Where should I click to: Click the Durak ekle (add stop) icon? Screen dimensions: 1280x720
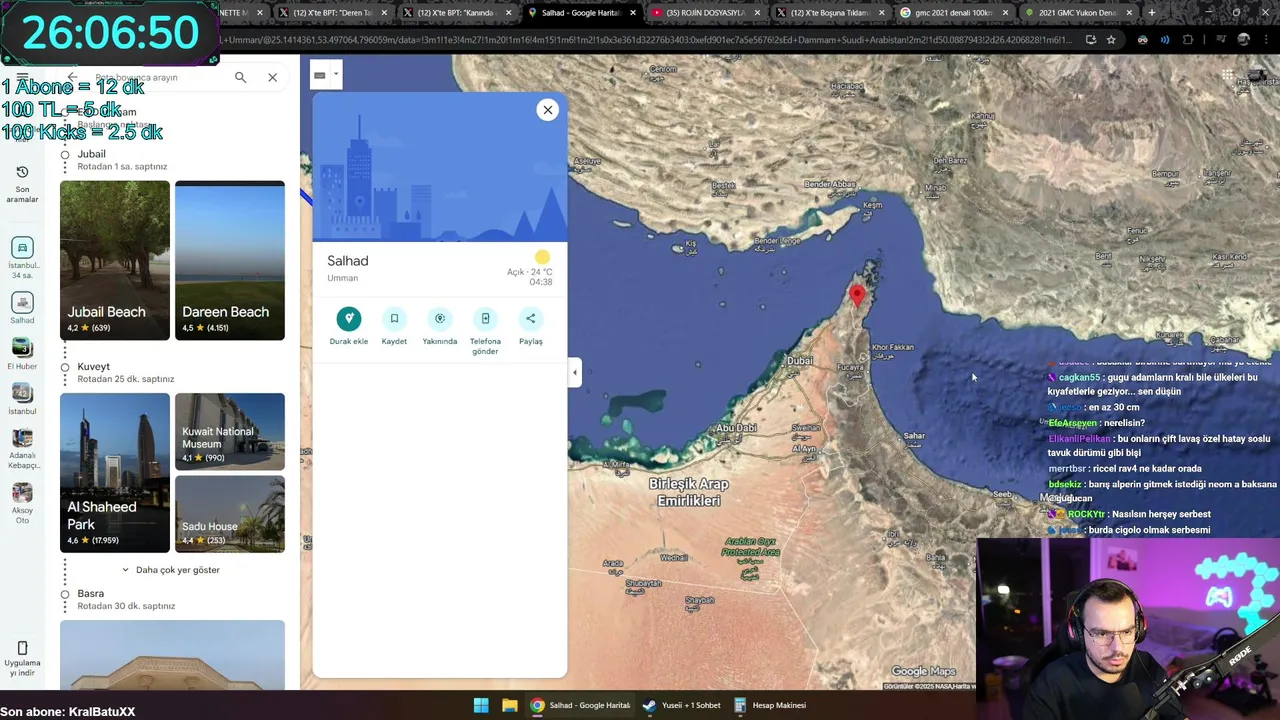pos(349,319)
